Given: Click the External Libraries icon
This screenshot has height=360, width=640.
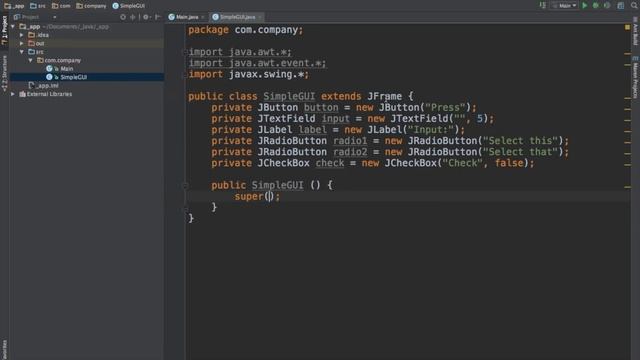Looking at the screenshot, I should (22, 94).
